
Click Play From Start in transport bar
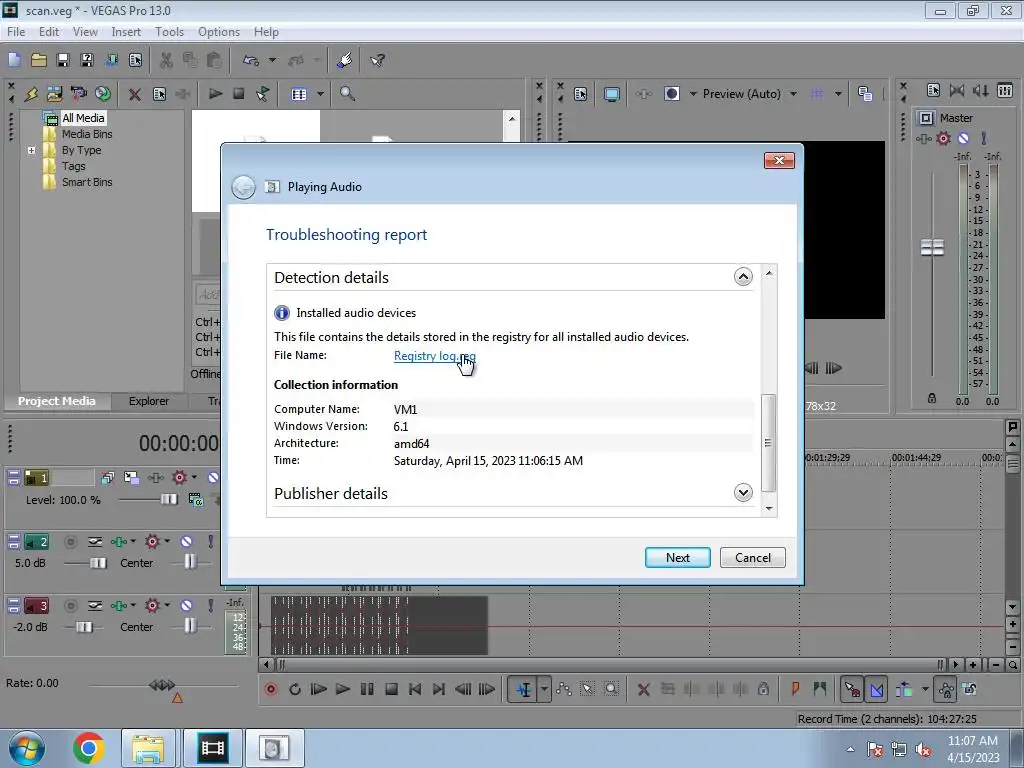(319, 689)
